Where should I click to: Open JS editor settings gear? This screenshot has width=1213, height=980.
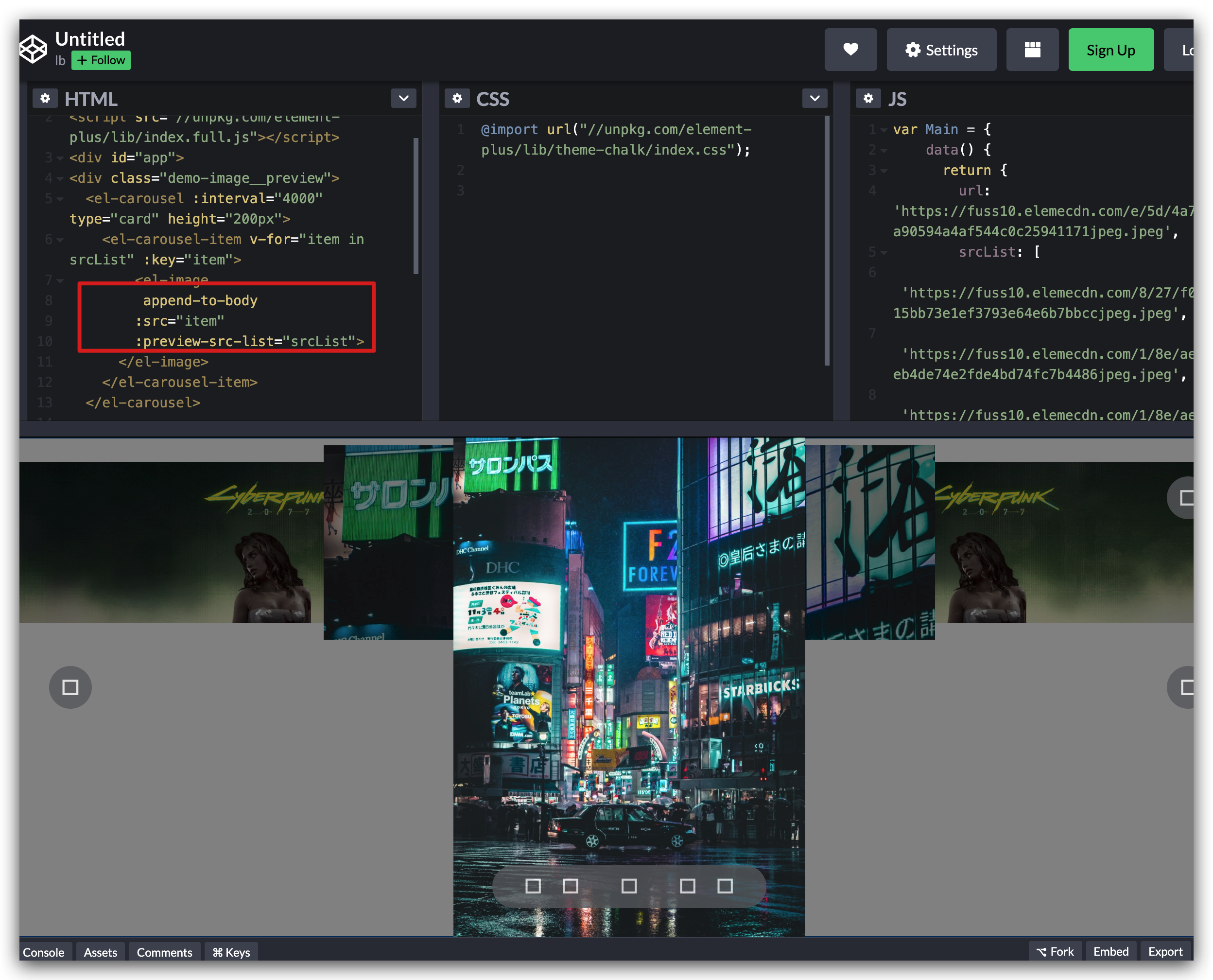[867, 98]
